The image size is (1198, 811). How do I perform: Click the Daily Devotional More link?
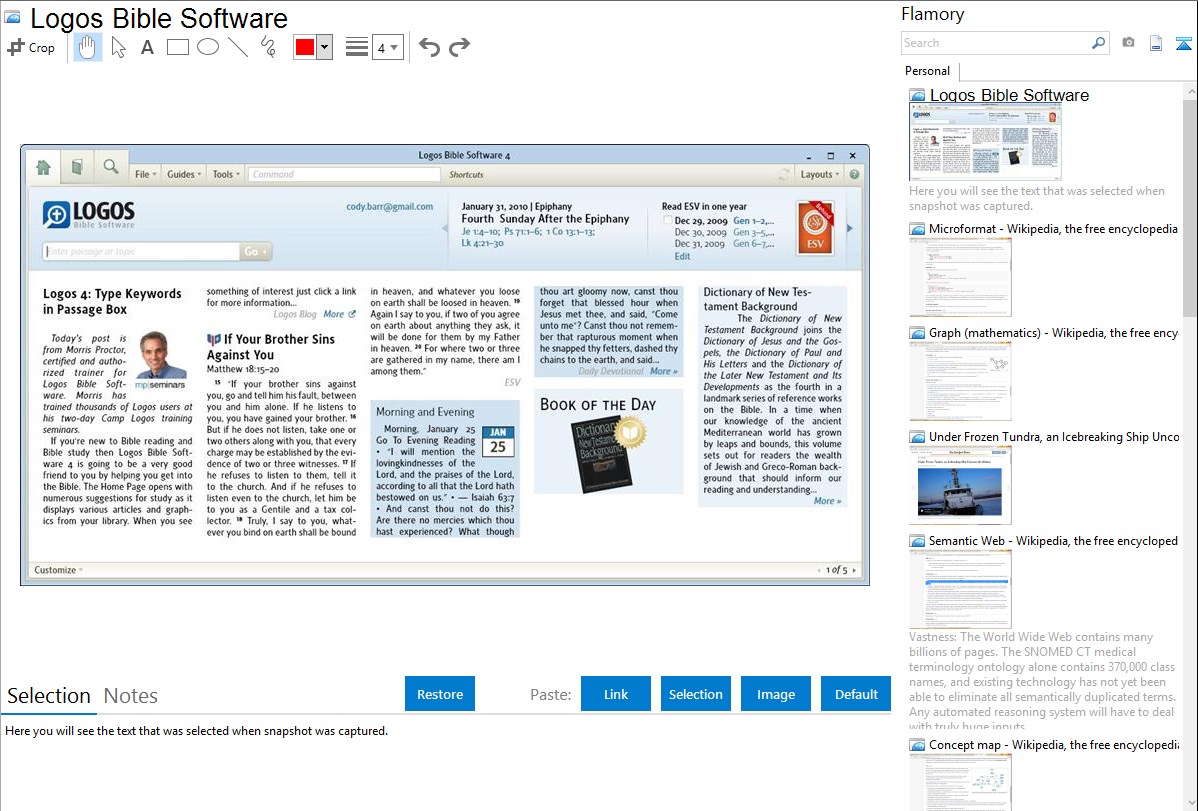[663, 371]
